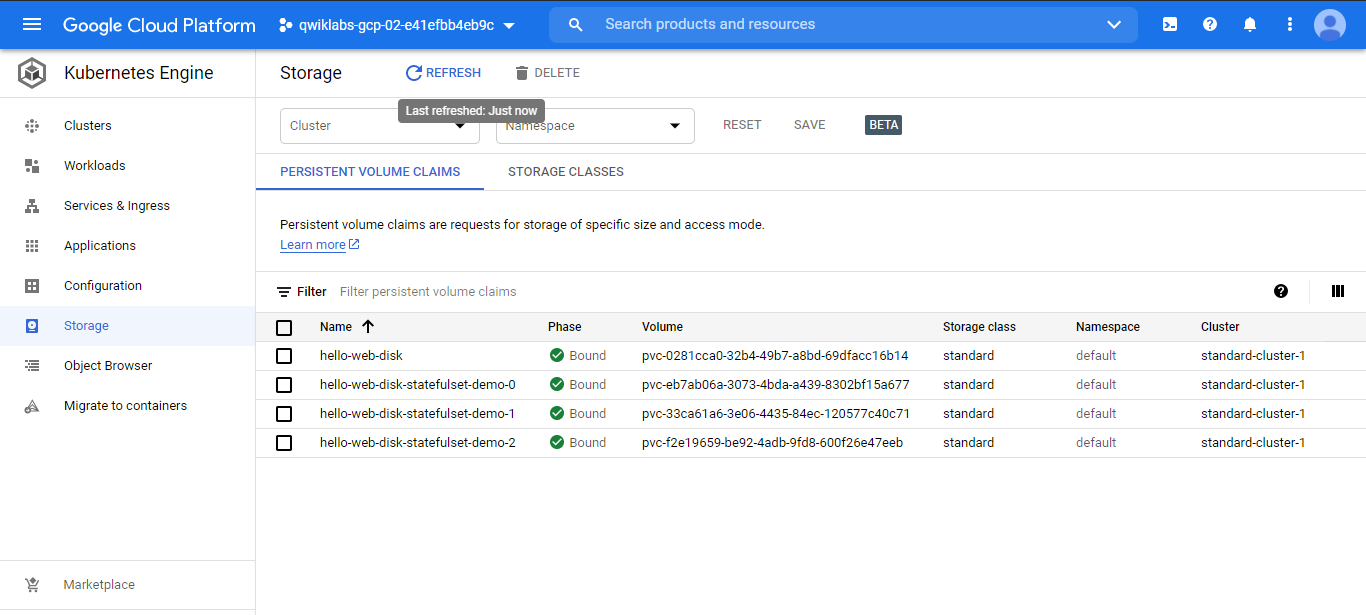This screenshot has width=1366, height=615.
Task: Click the Storage class column header
Action: point(979,327)
